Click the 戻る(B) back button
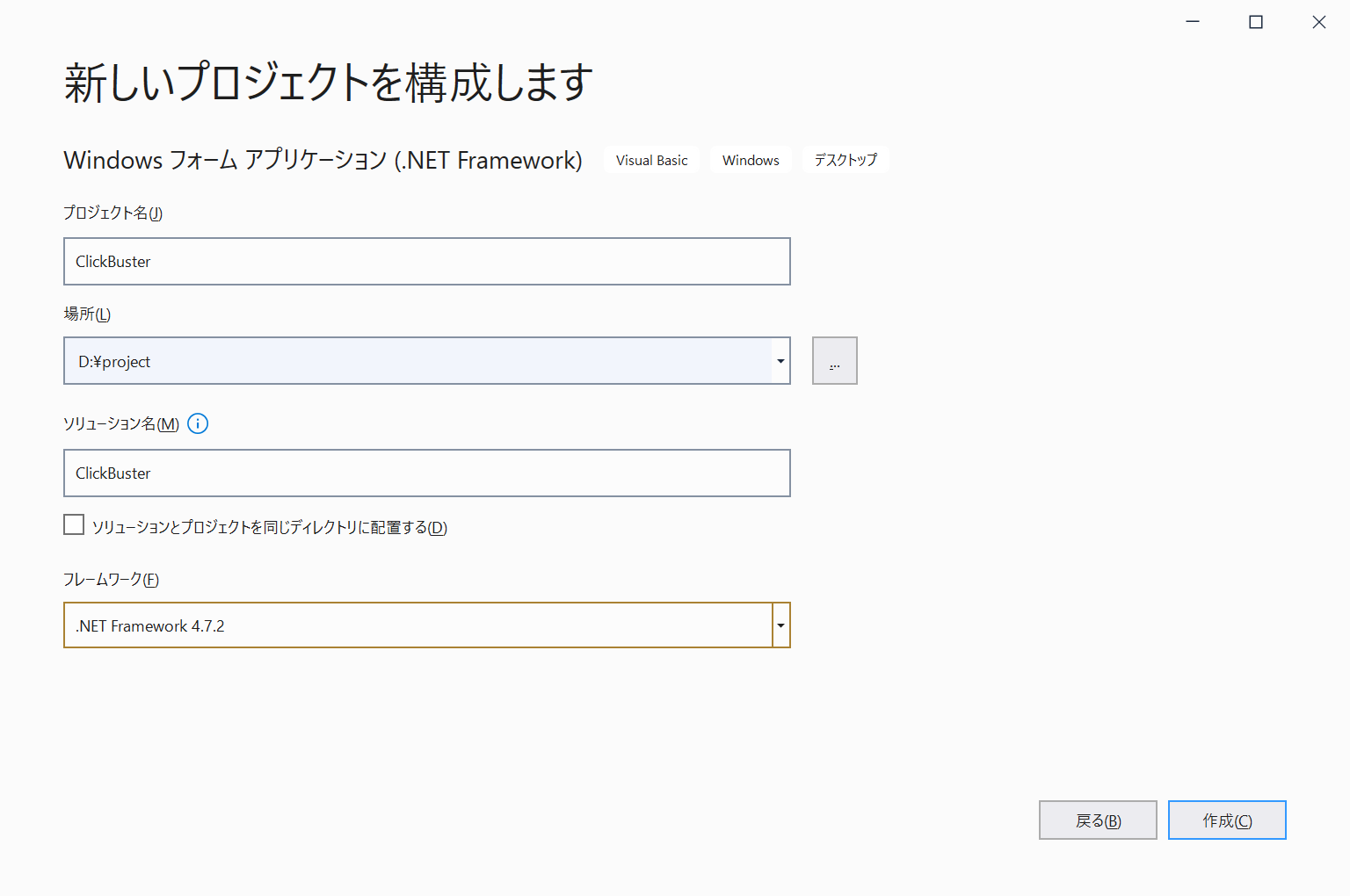The image size is (1350, 896). click(1098, 820)
